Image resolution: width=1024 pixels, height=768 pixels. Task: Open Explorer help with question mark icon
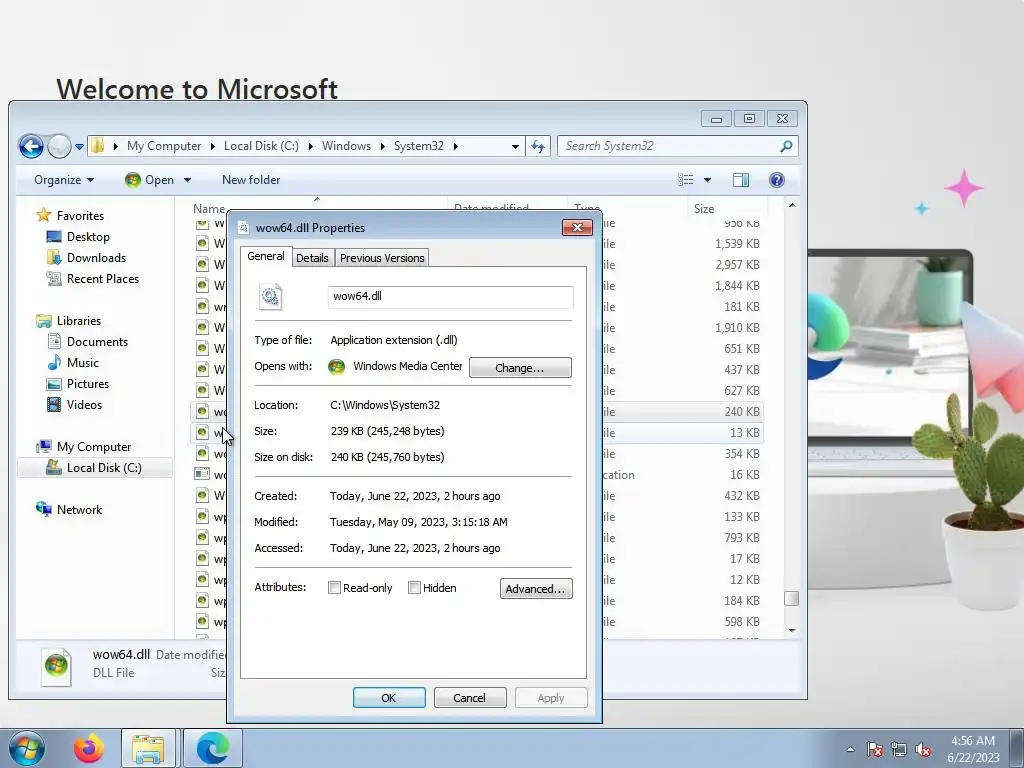pyautogui.click(x=776, y=180)
